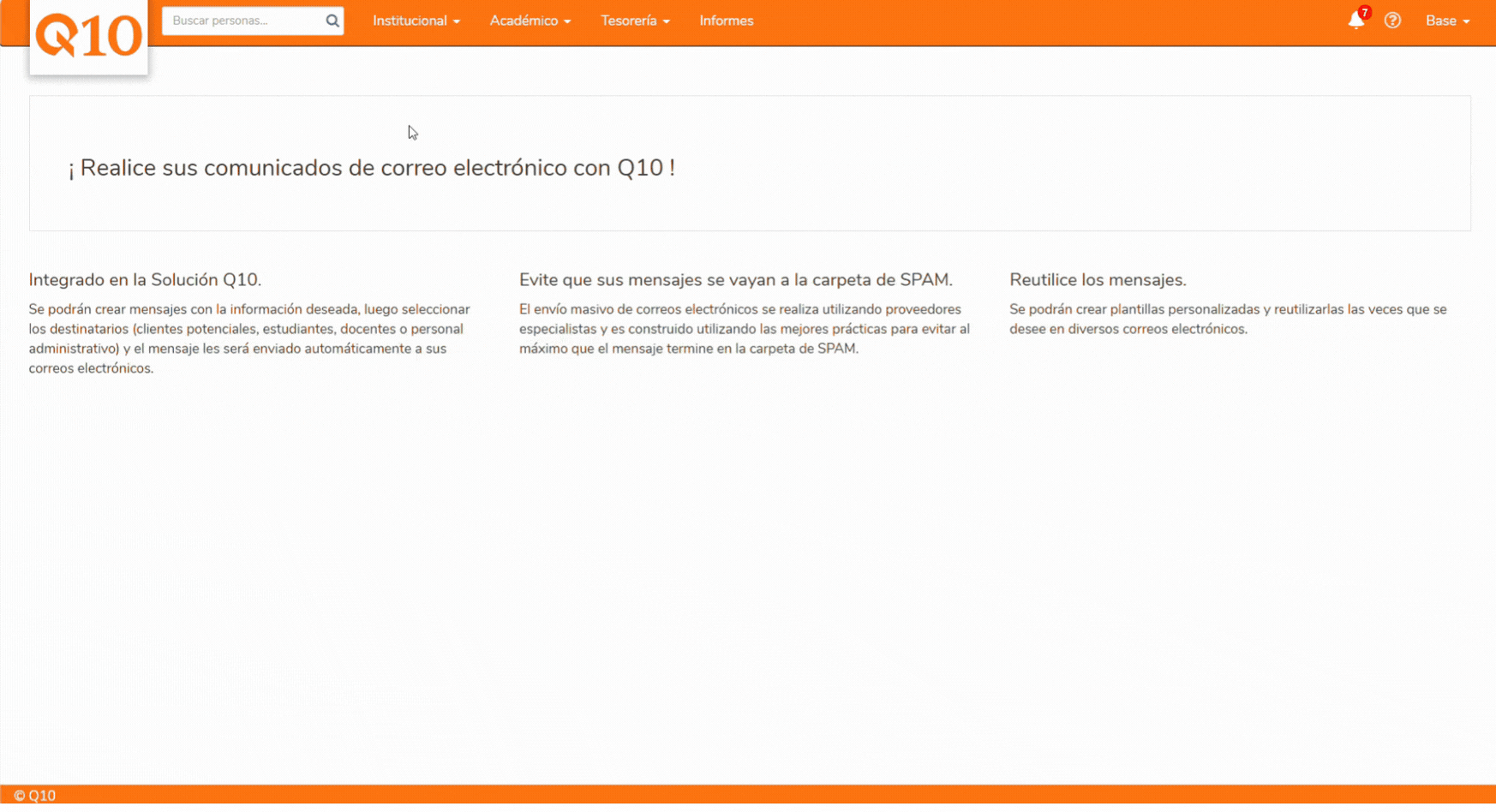Click the 'Reutilice los mensajes.' heading

tap(1098, 280)
